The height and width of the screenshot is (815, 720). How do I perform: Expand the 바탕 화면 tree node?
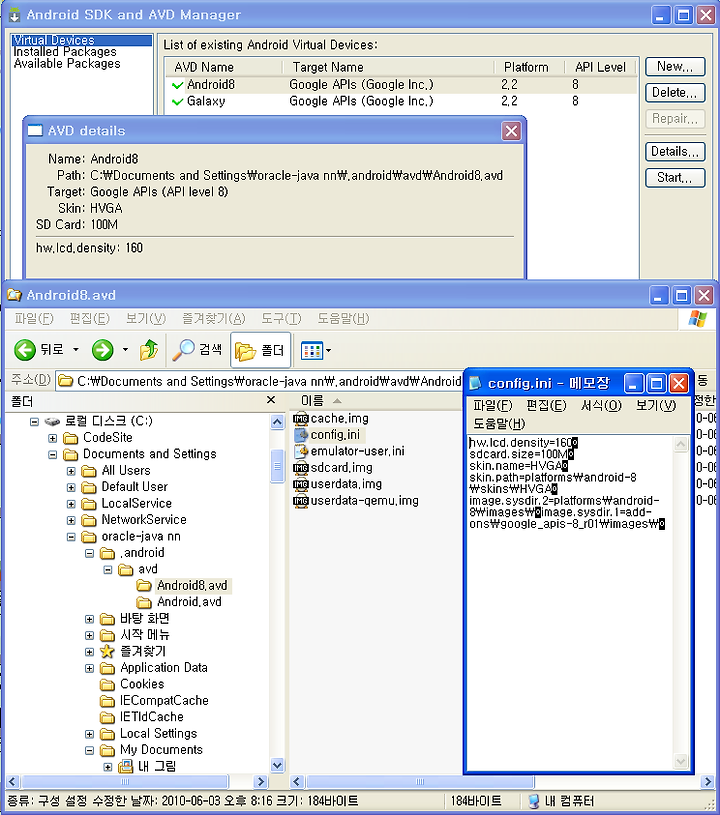click(89, 619)
